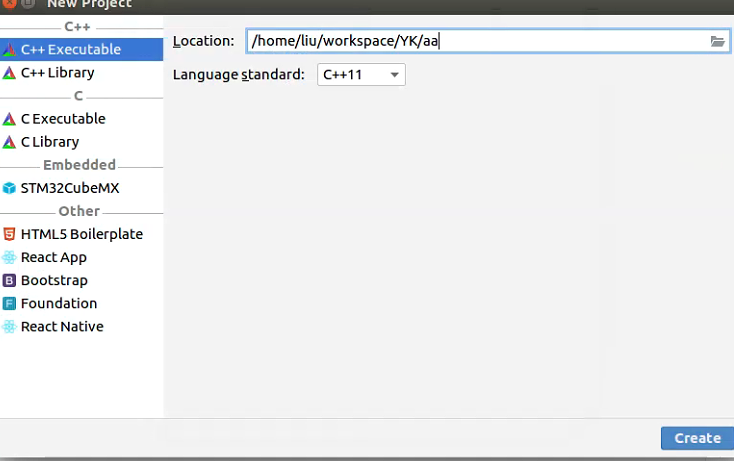
Task: Choose HTML5 Boilerplate project template
Action: 82,234
